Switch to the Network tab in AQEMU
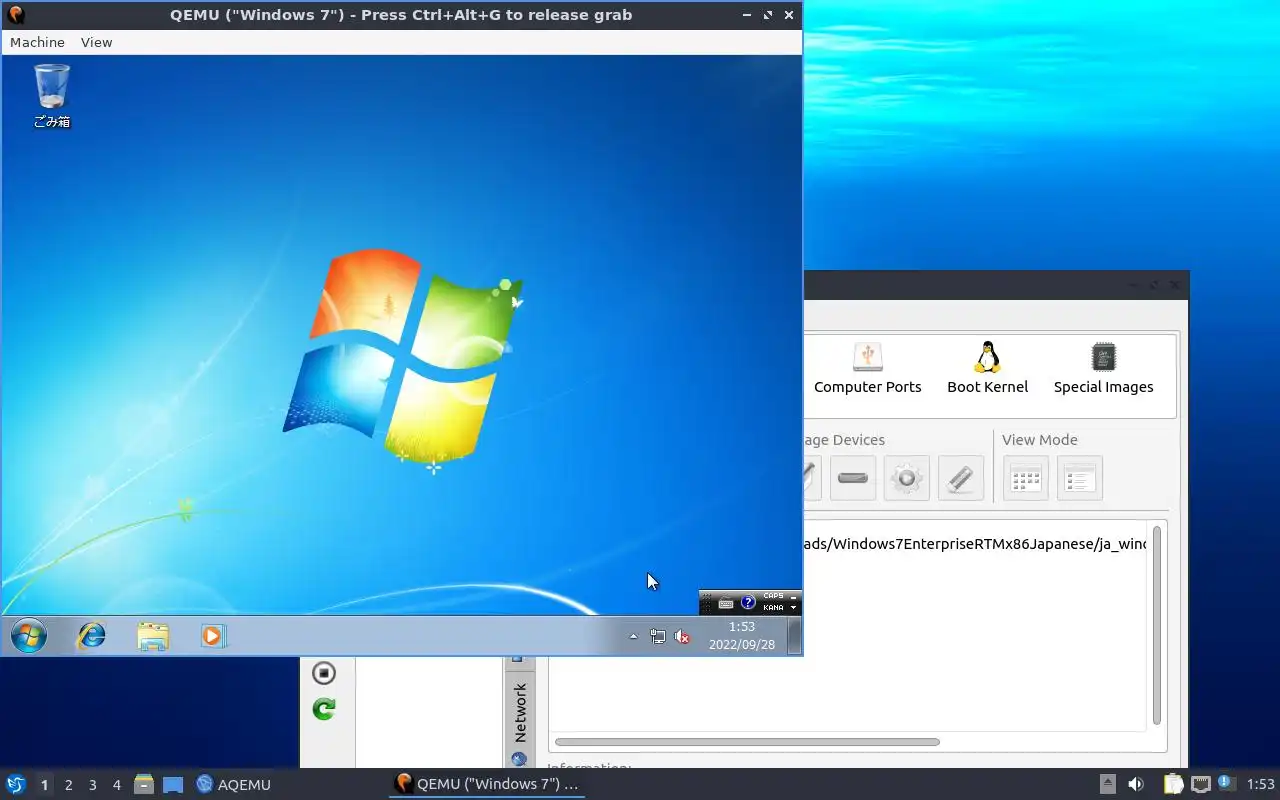The image size is (1280, 800). pos(519,714)
